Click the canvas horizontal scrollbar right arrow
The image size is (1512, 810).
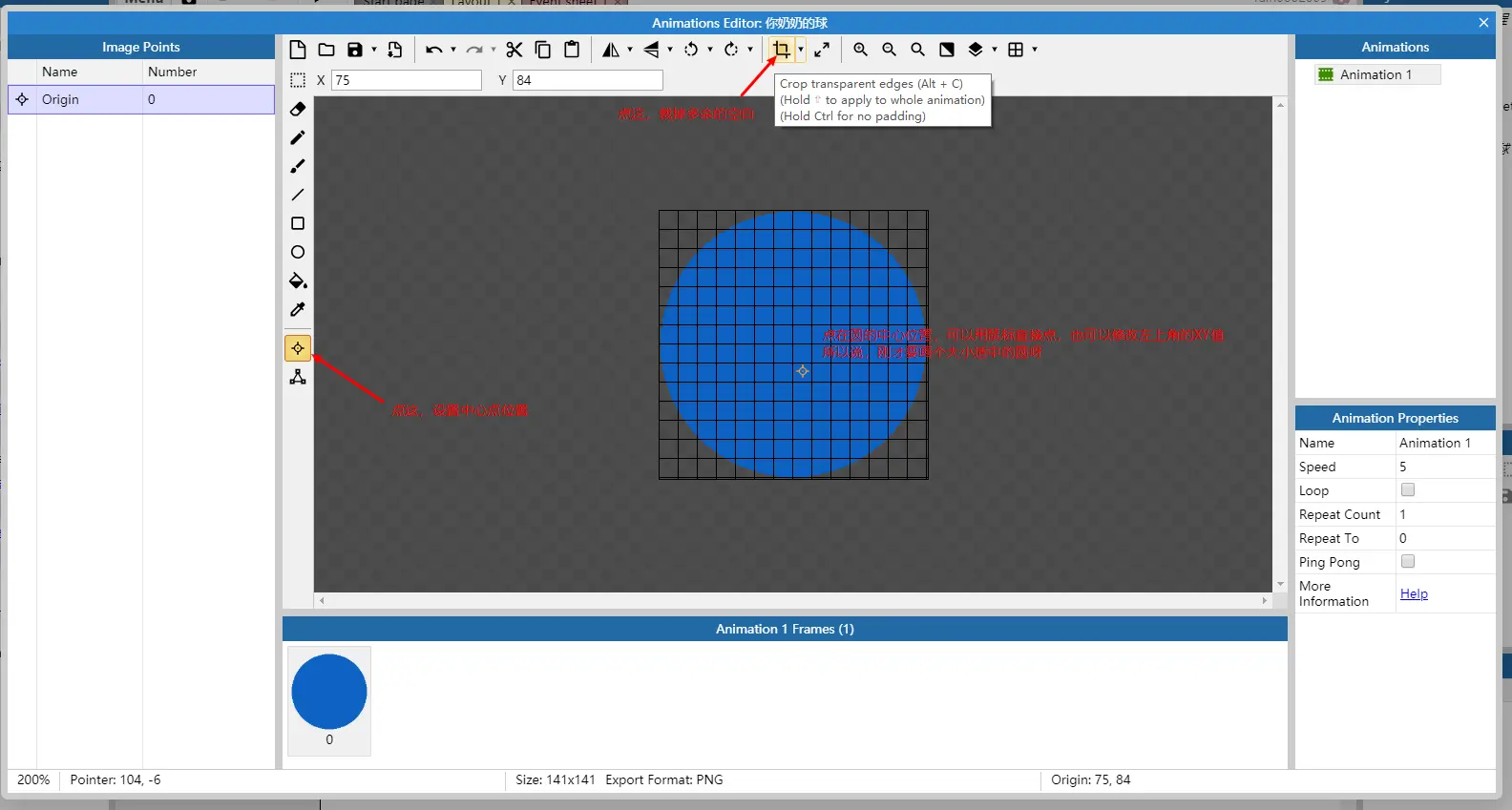pos(1265,601)
